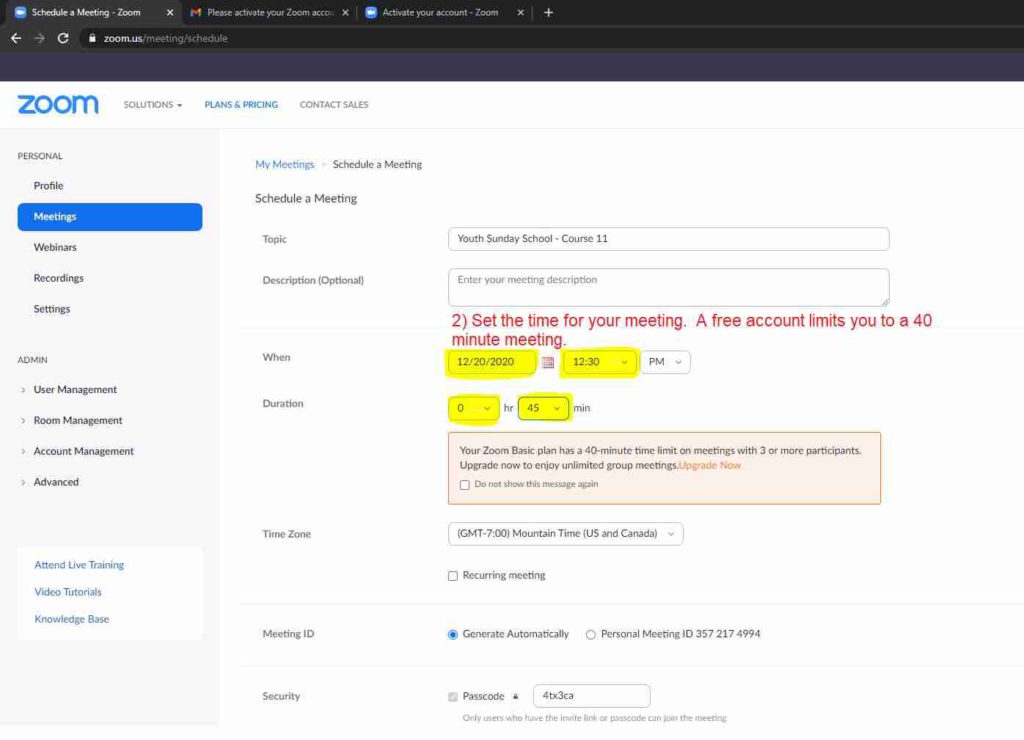Open the Time Zone dropdown
Viewport: 1024px width, 740px height.
coord(566,534)
